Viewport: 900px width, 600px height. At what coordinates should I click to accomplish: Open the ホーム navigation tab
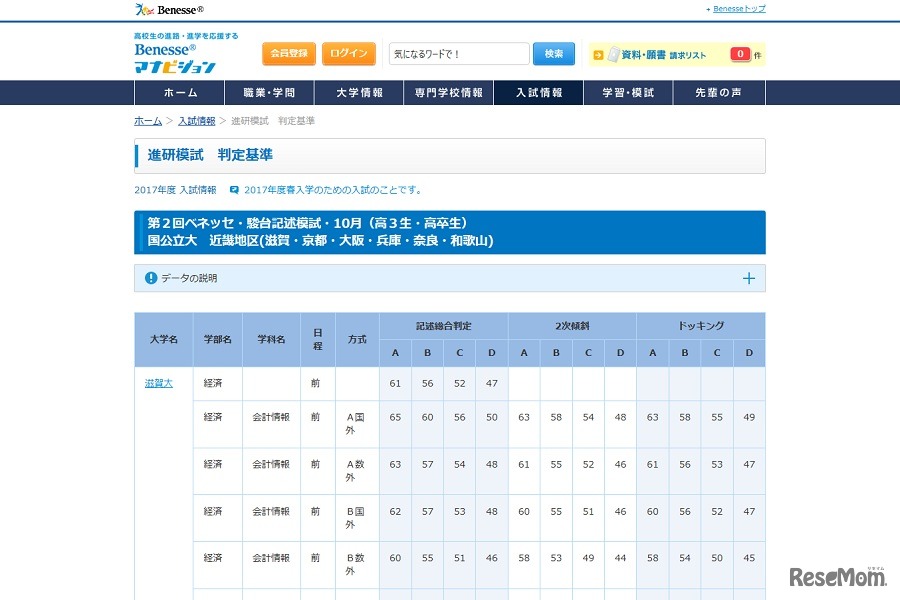pyautogui.click(x=180, y=93)
